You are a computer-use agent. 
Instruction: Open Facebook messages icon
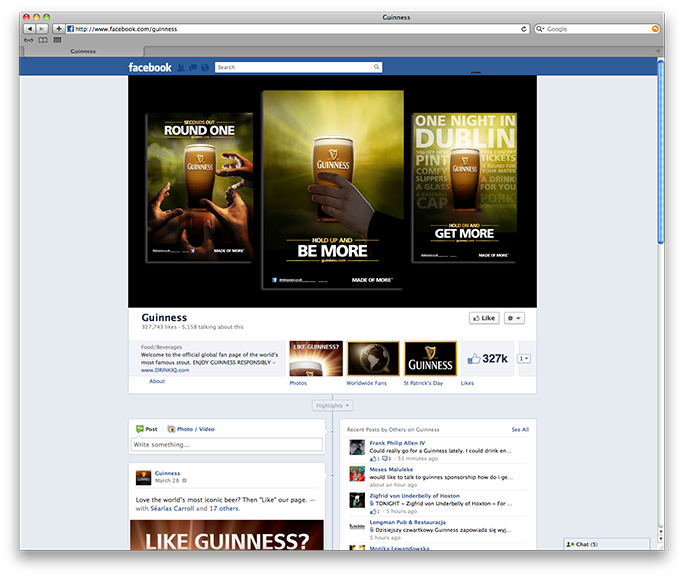tap(193, 67)
